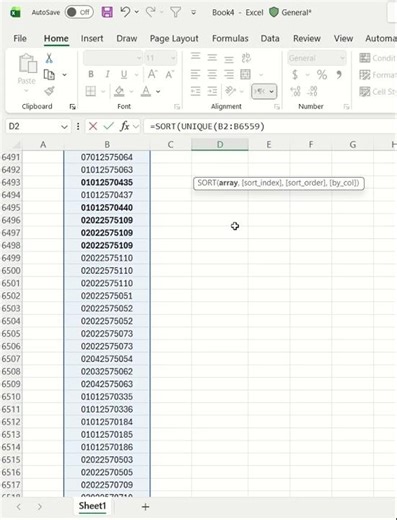Open the Copy options dropdown arrow
Image resolution: width=397 pixels, height=520 pixels.
[64, 75]
